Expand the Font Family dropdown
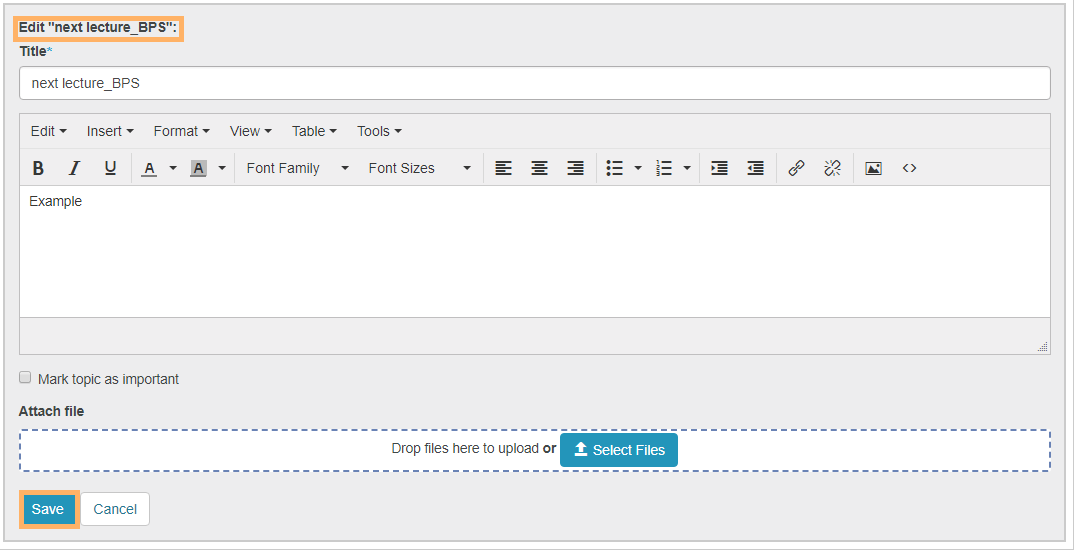This screenshot has width=1075, height=552. tap(297, 168)
